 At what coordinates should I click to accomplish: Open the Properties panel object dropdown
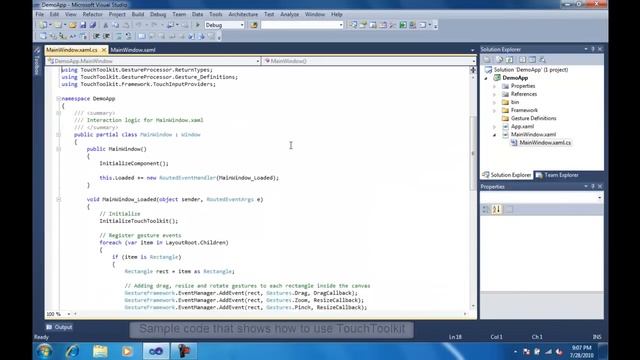pyautogui.click(x=599, y=198)
